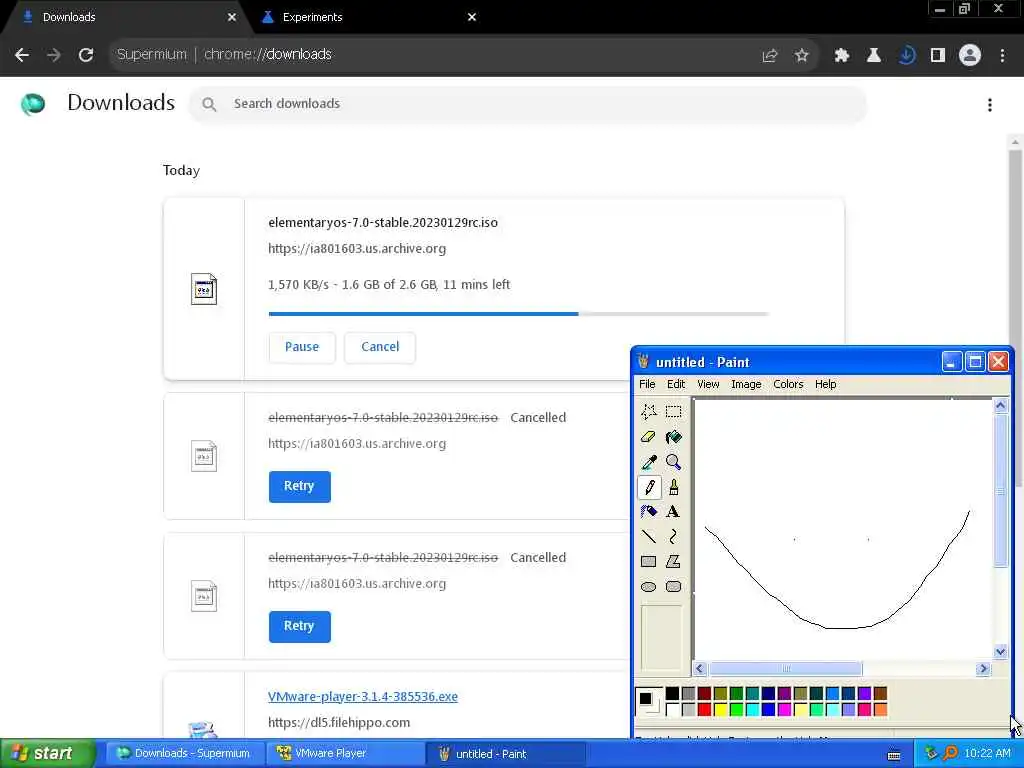Image resolution: width=1024 pixels, height=768 pixels.
Task: Pick the yellow color swatch in Paint palette
Action: point(720,709)
